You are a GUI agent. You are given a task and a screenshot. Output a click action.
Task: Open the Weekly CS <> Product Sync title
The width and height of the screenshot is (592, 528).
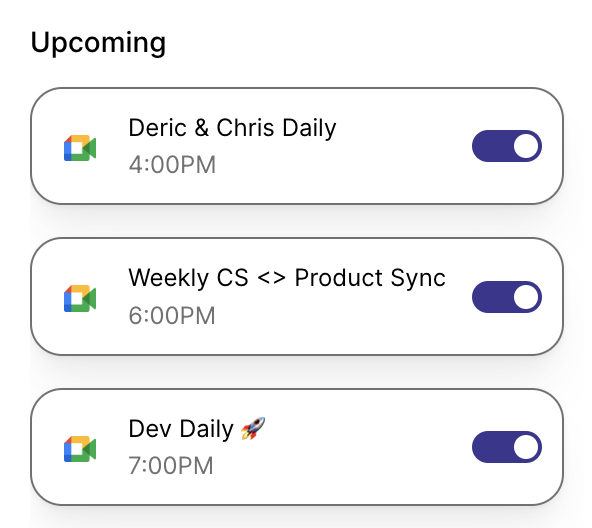click(x=287, y=278)
